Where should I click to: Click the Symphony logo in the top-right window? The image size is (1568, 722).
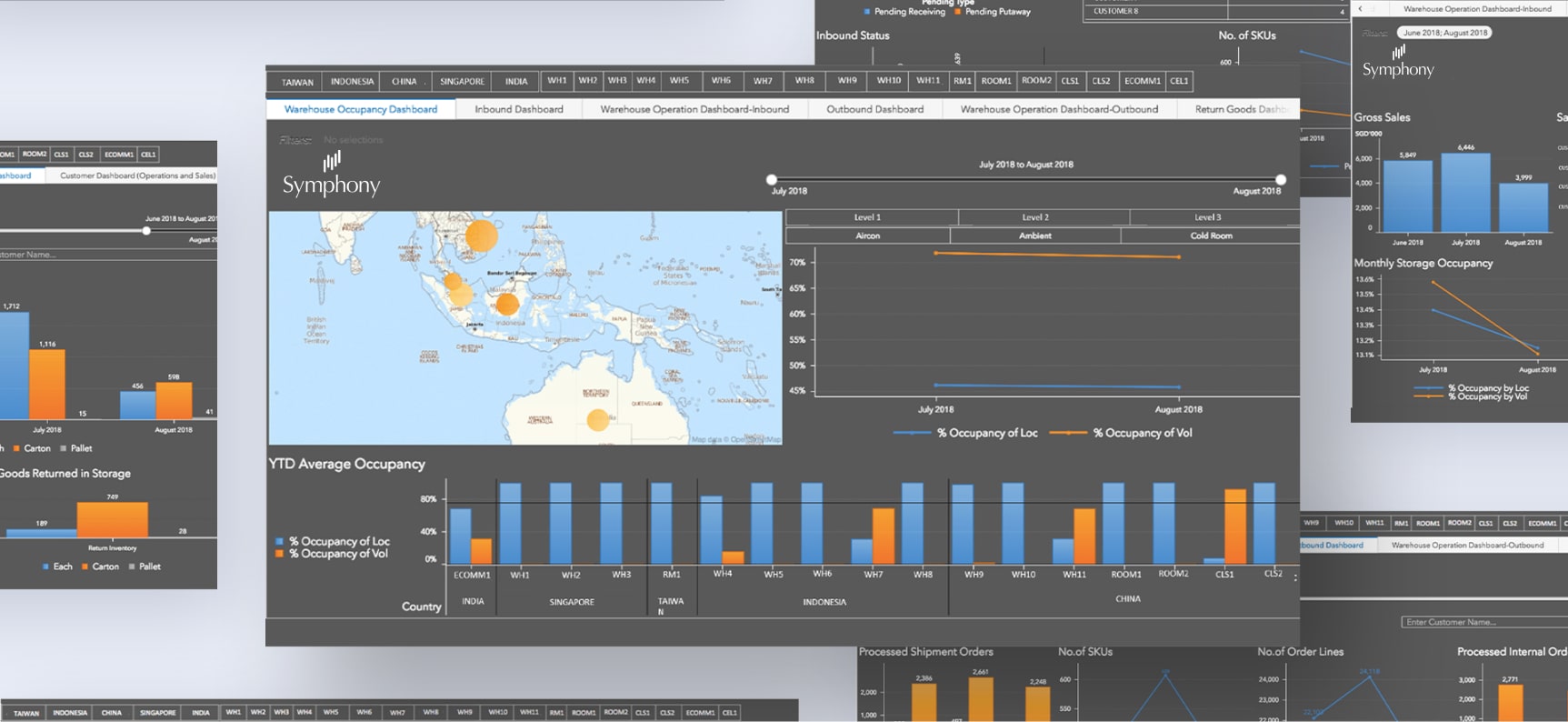[1398, 64]
